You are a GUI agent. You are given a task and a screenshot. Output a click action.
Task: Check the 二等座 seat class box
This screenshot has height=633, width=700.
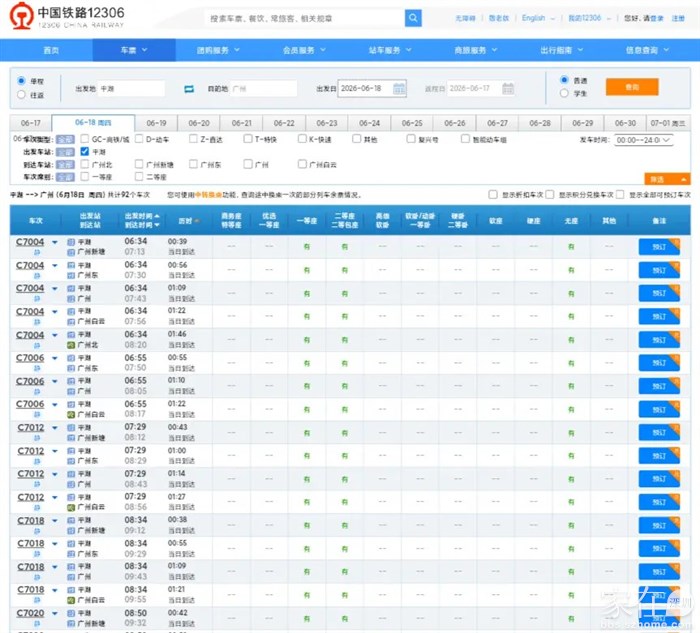coord(139,177)
